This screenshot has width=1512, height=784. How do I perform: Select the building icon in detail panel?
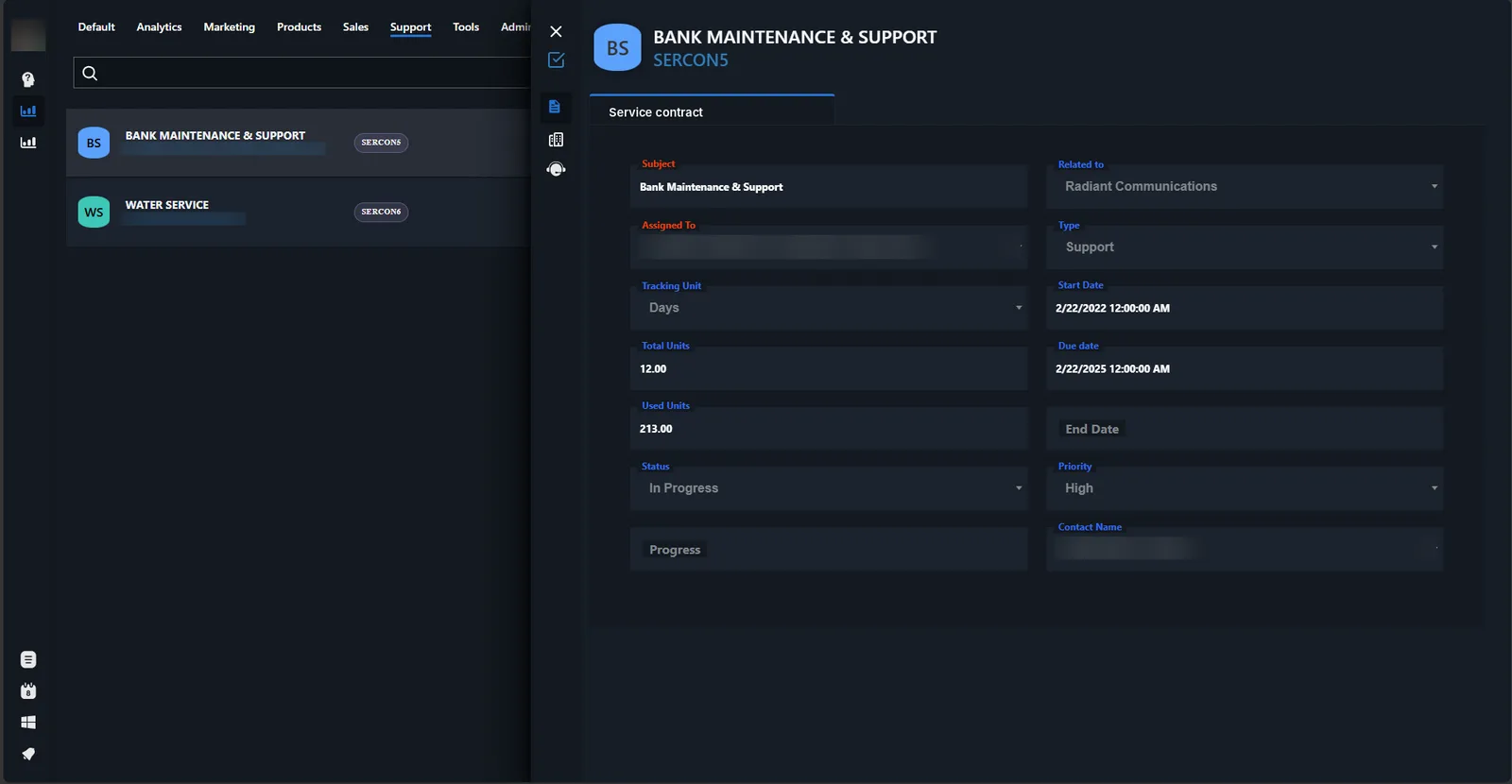click(556, 140)
